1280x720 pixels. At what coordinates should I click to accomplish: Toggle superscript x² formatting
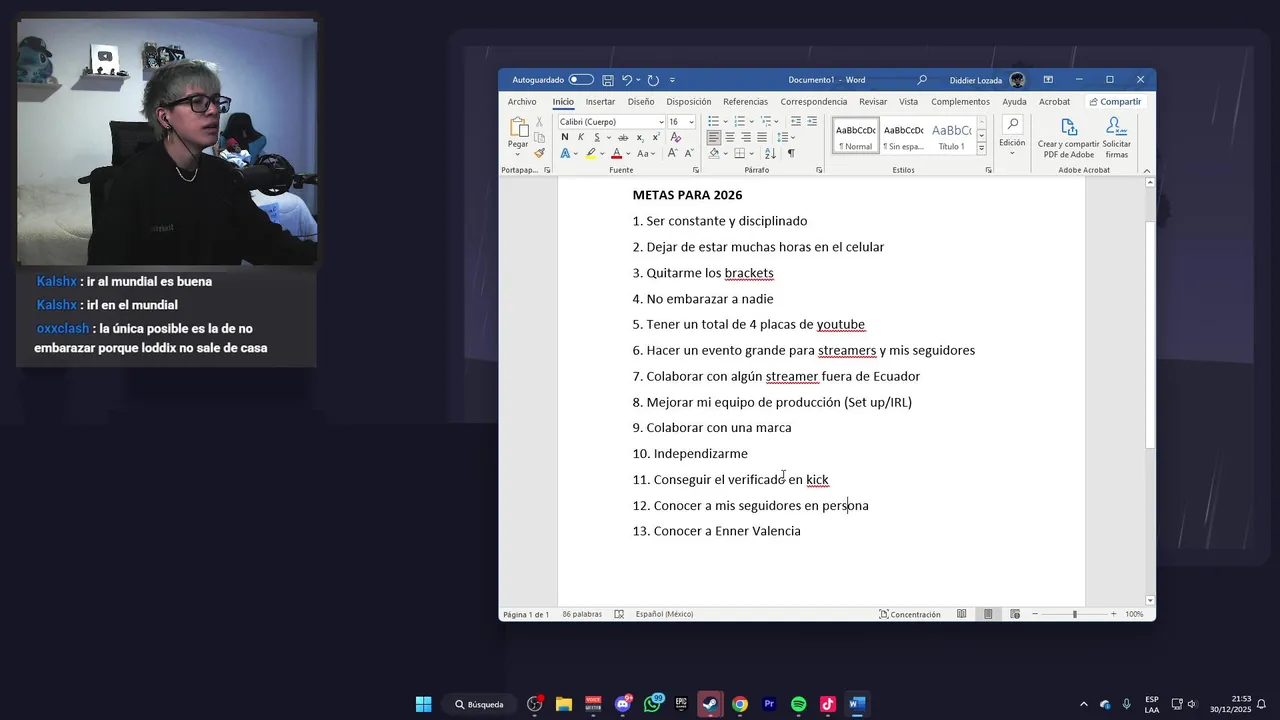tap(656, 138)
